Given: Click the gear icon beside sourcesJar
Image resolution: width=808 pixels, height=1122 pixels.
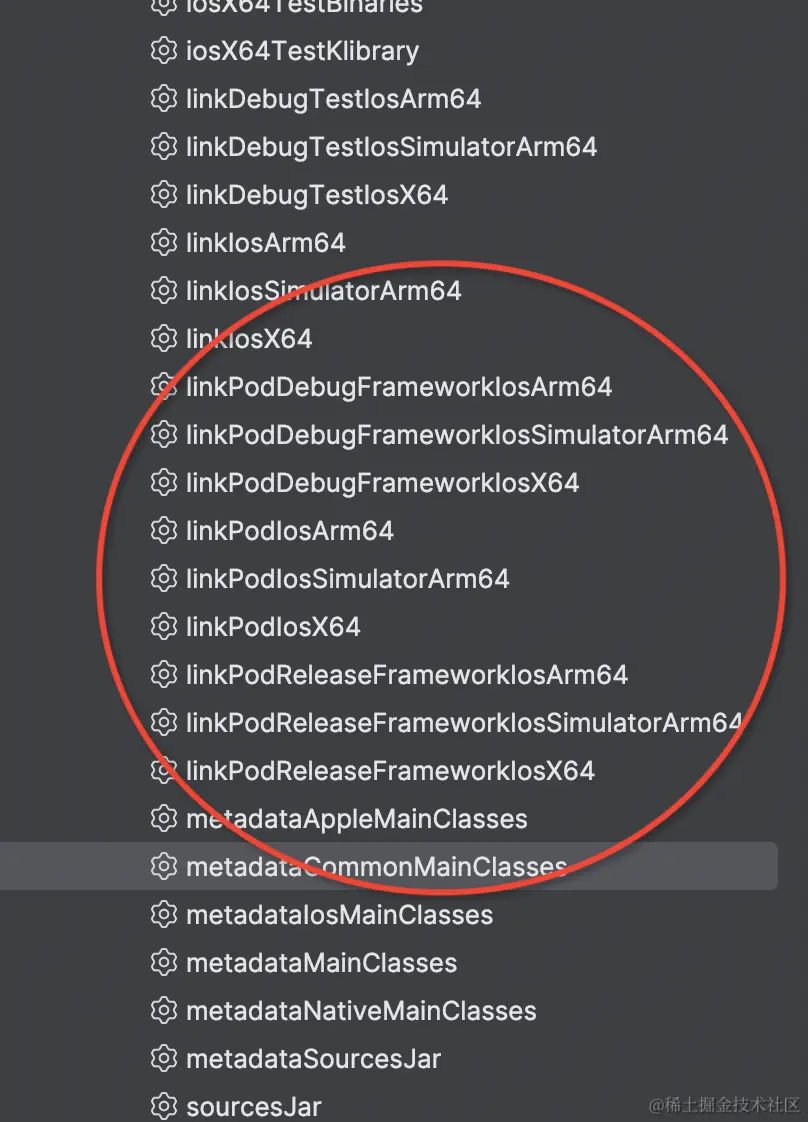Looking at the screenshot, I should [x=163, y=1106].
